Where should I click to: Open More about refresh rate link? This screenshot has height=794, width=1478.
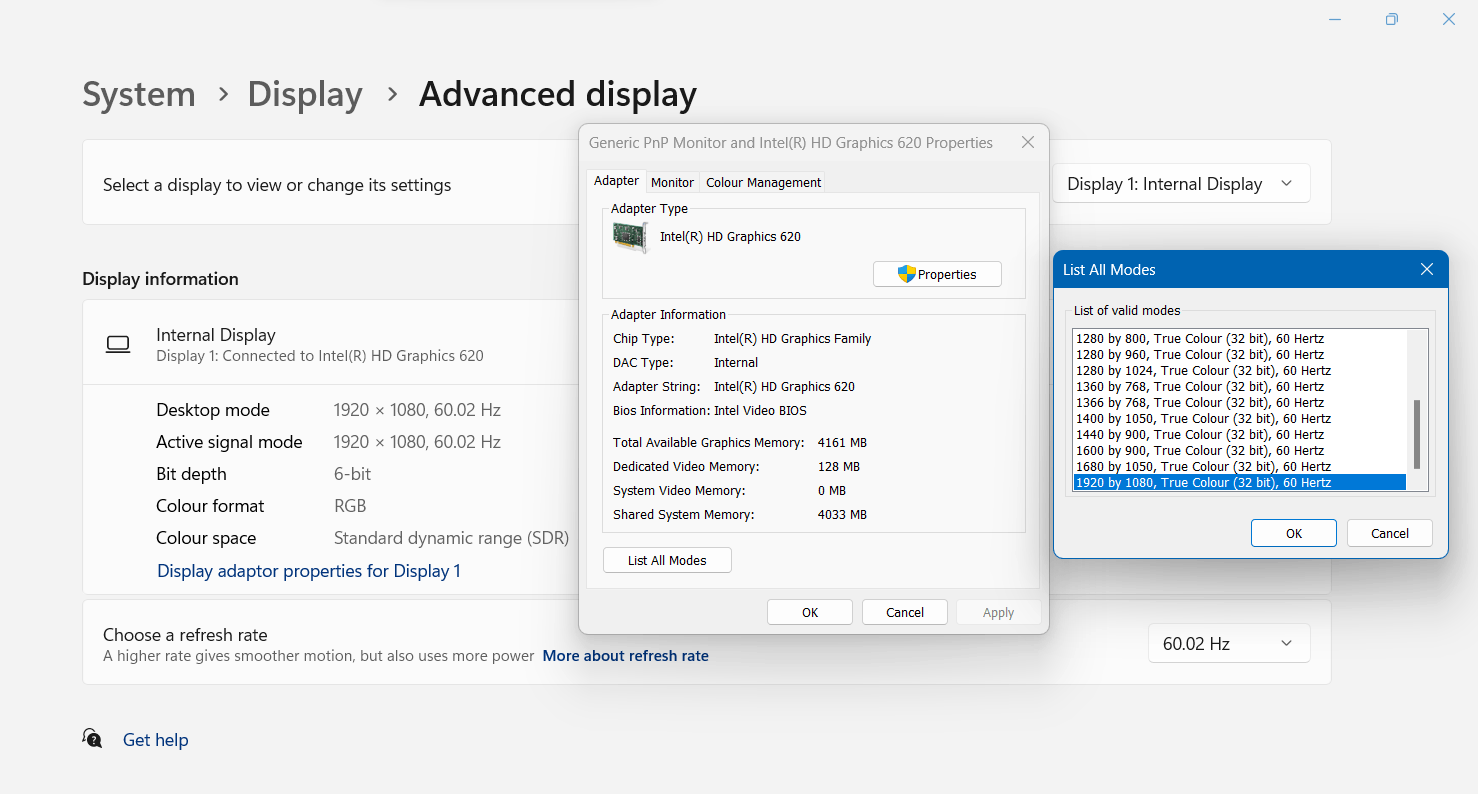tap(625, 656)
